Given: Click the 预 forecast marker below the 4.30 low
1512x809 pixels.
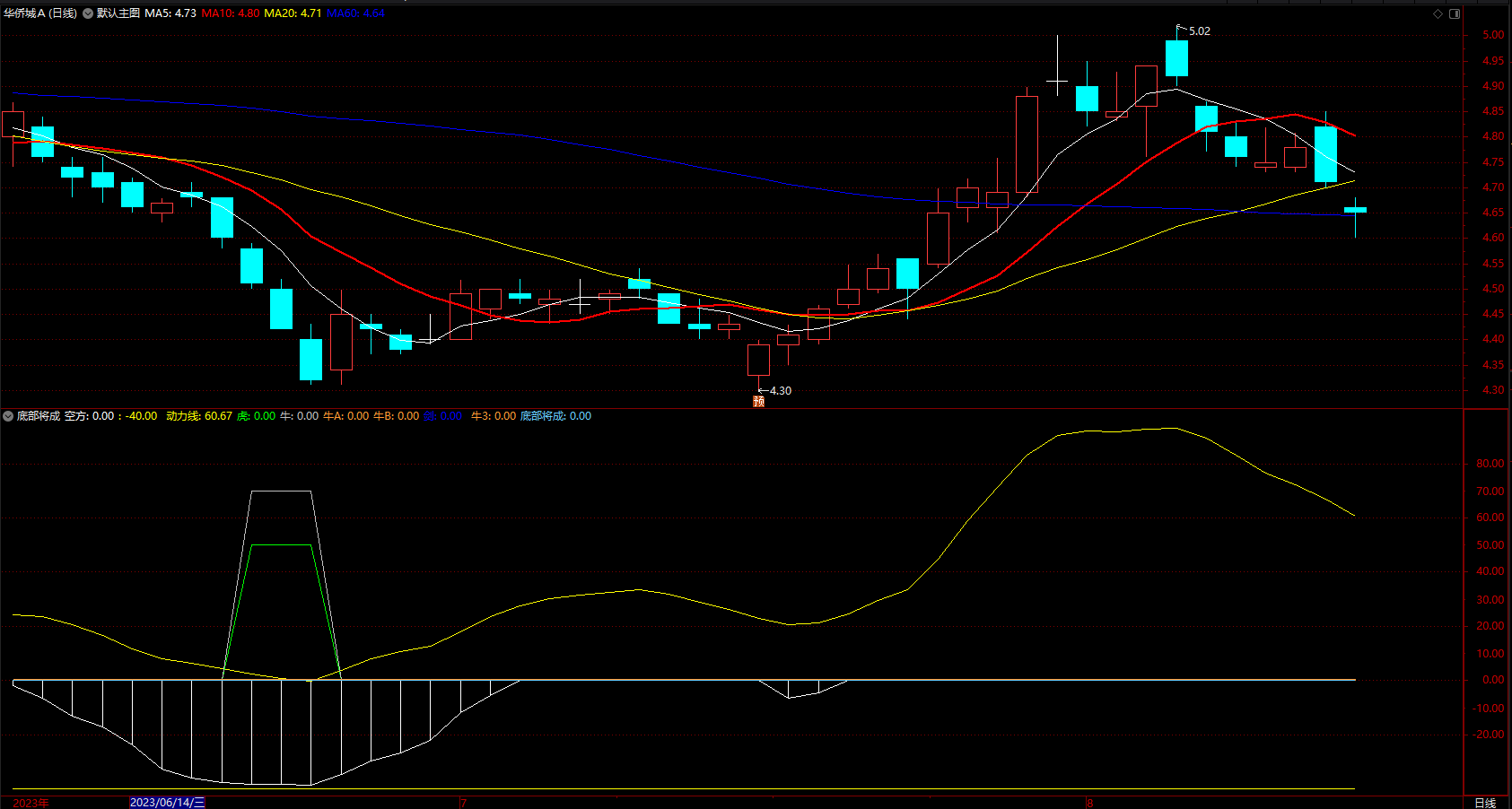Looking at the screenshot, I should click(758, 402).
